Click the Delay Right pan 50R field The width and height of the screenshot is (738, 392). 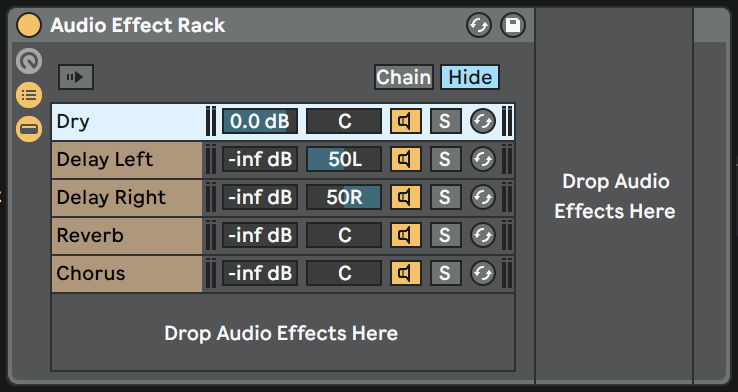(x=344, y=198)
